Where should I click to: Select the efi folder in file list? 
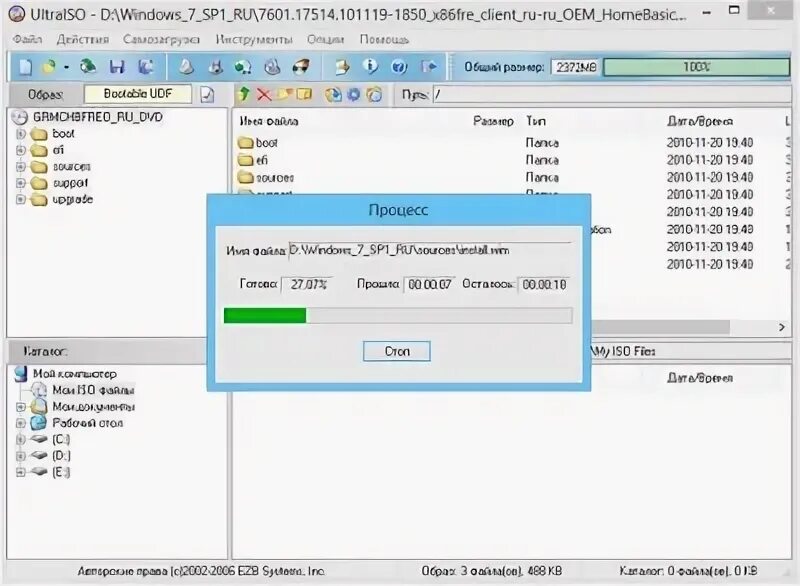point(261,160)
